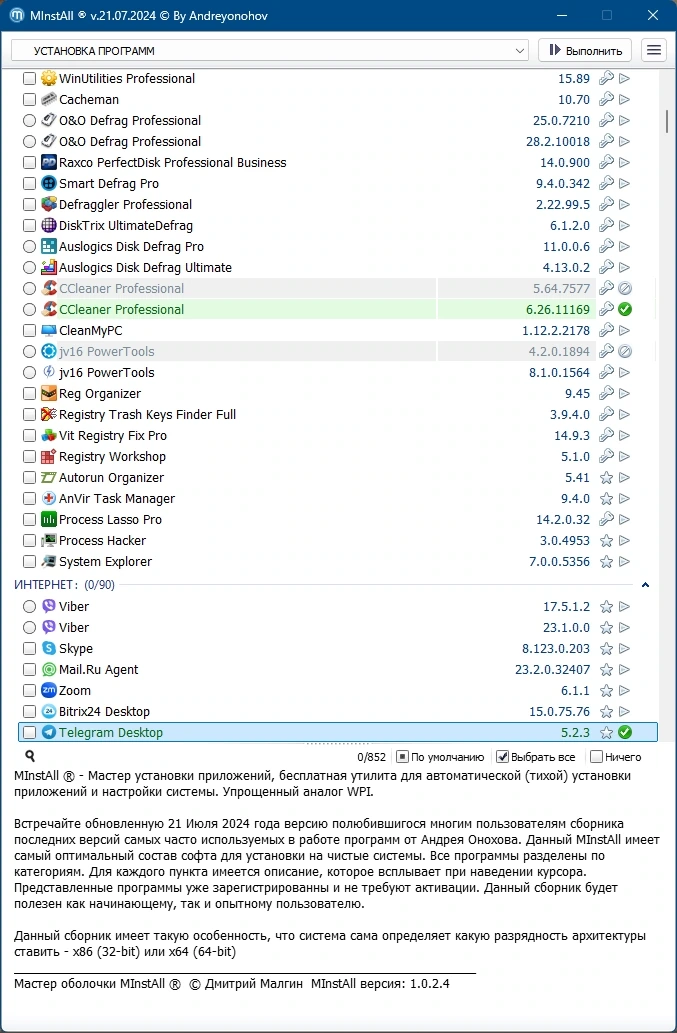Click the Skype app icon
This screenshot has height=1033, width=677.
click(48, 648)
